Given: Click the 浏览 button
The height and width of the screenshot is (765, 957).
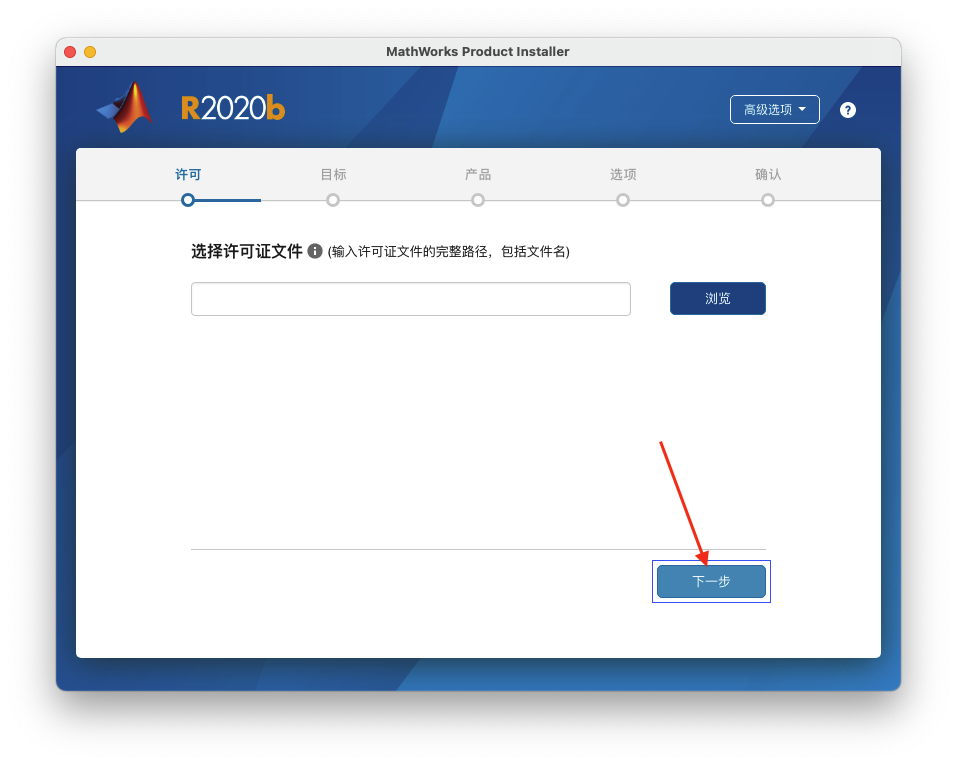Looking at the screenshot, I should 717,299.
